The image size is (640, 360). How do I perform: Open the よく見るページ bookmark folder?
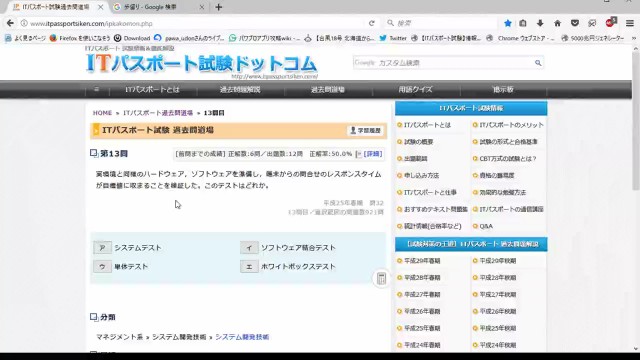(25, 38)
